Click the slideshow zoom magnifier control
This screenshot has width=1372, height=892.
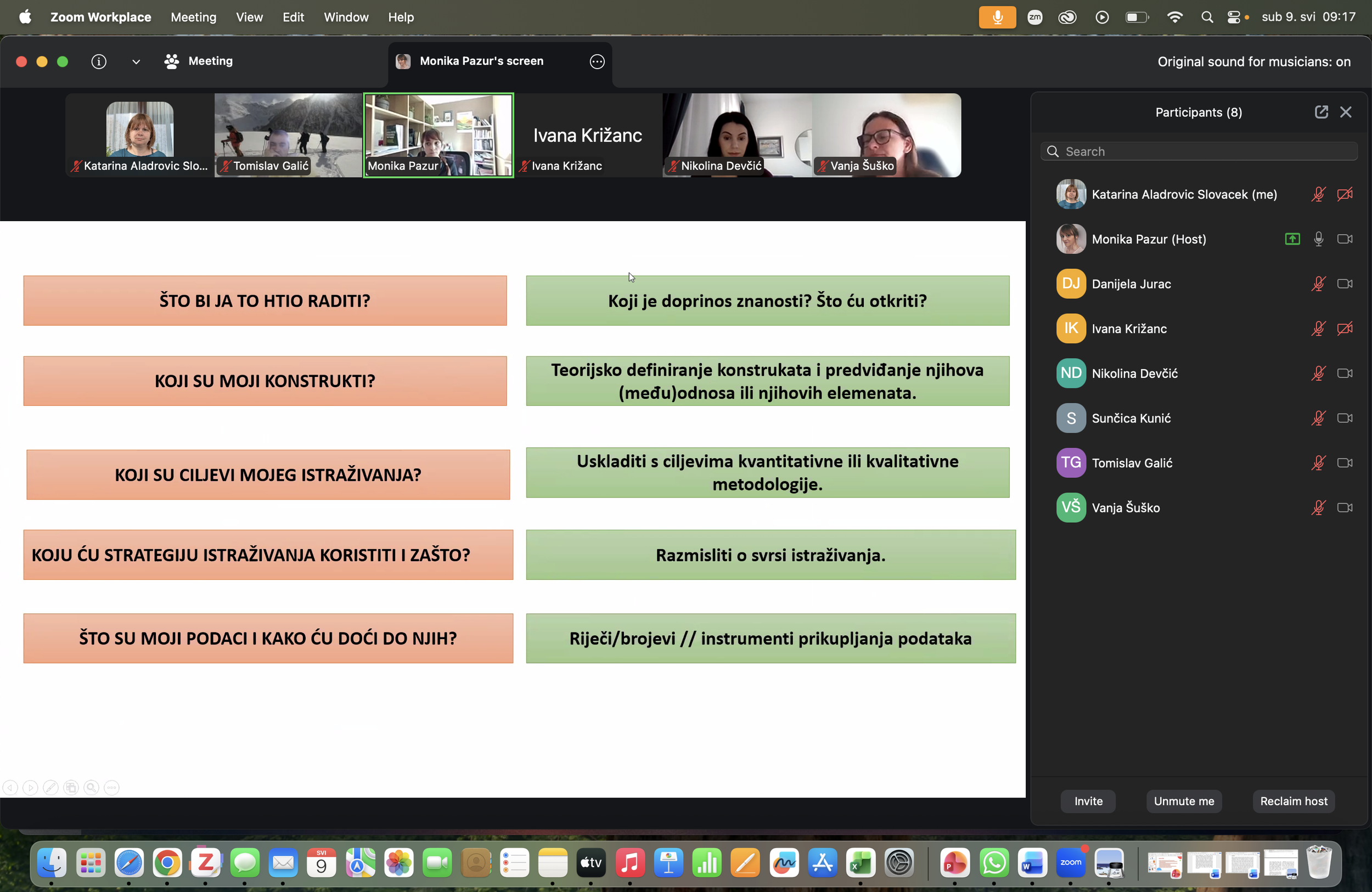pos(91,787)
